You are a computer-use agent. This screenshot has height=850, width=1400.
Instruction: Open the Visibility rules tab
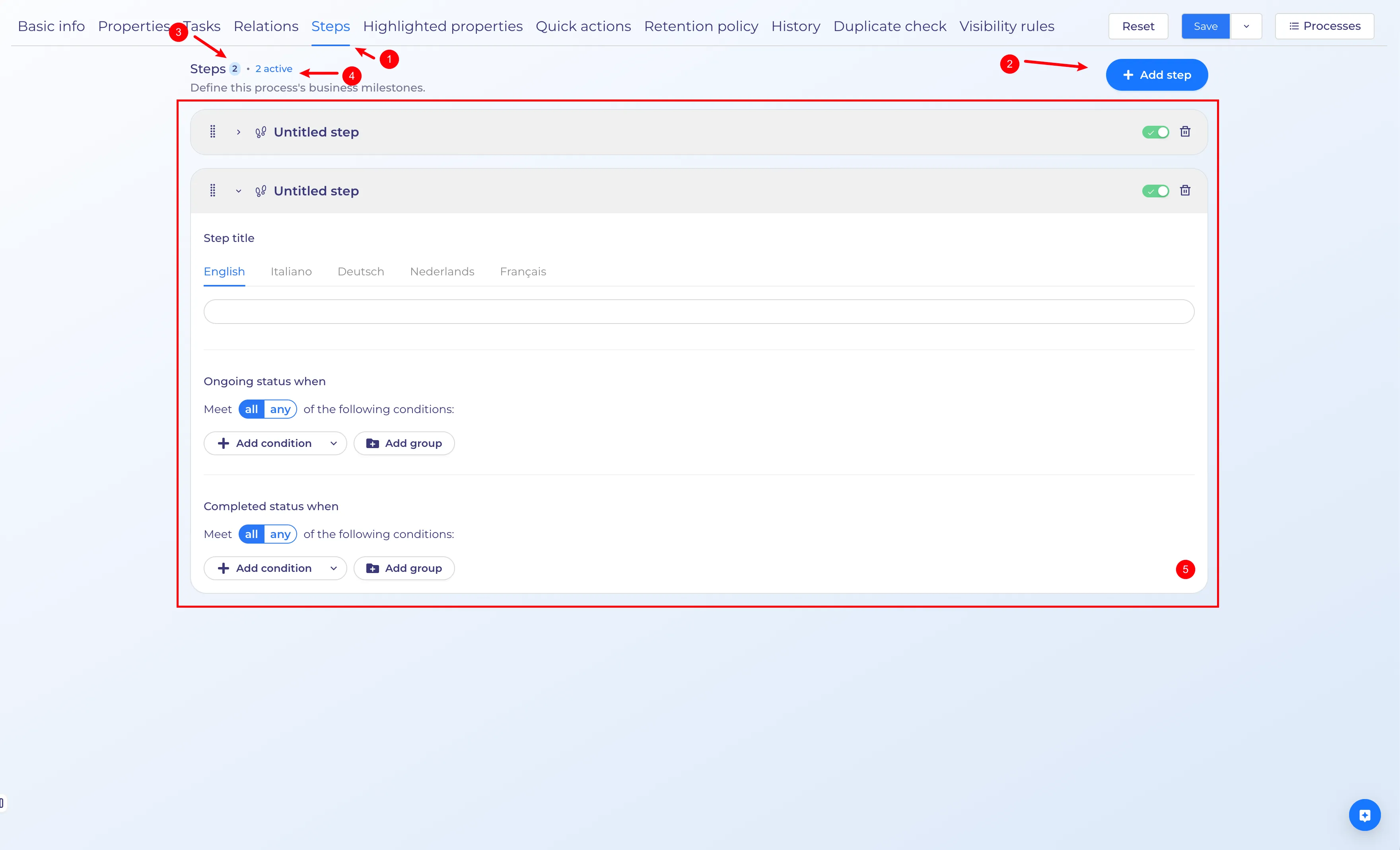point(1007,26)
